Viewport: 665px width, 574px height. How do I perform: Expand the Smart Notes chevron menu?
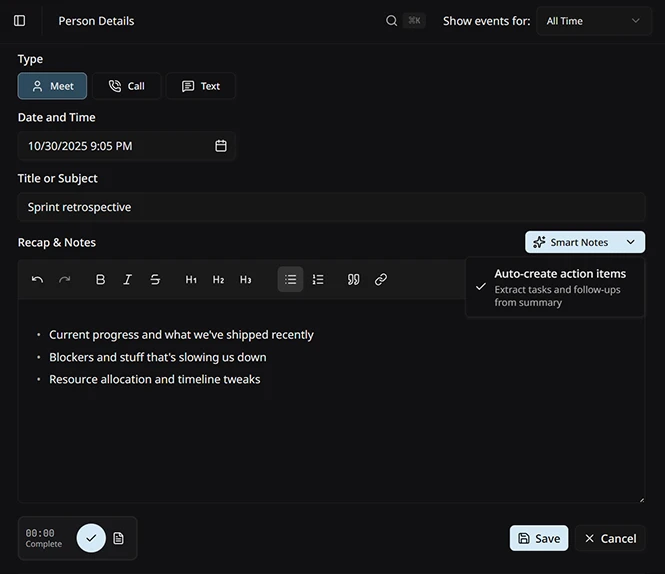pyautogui.click(x=631, y=242)
